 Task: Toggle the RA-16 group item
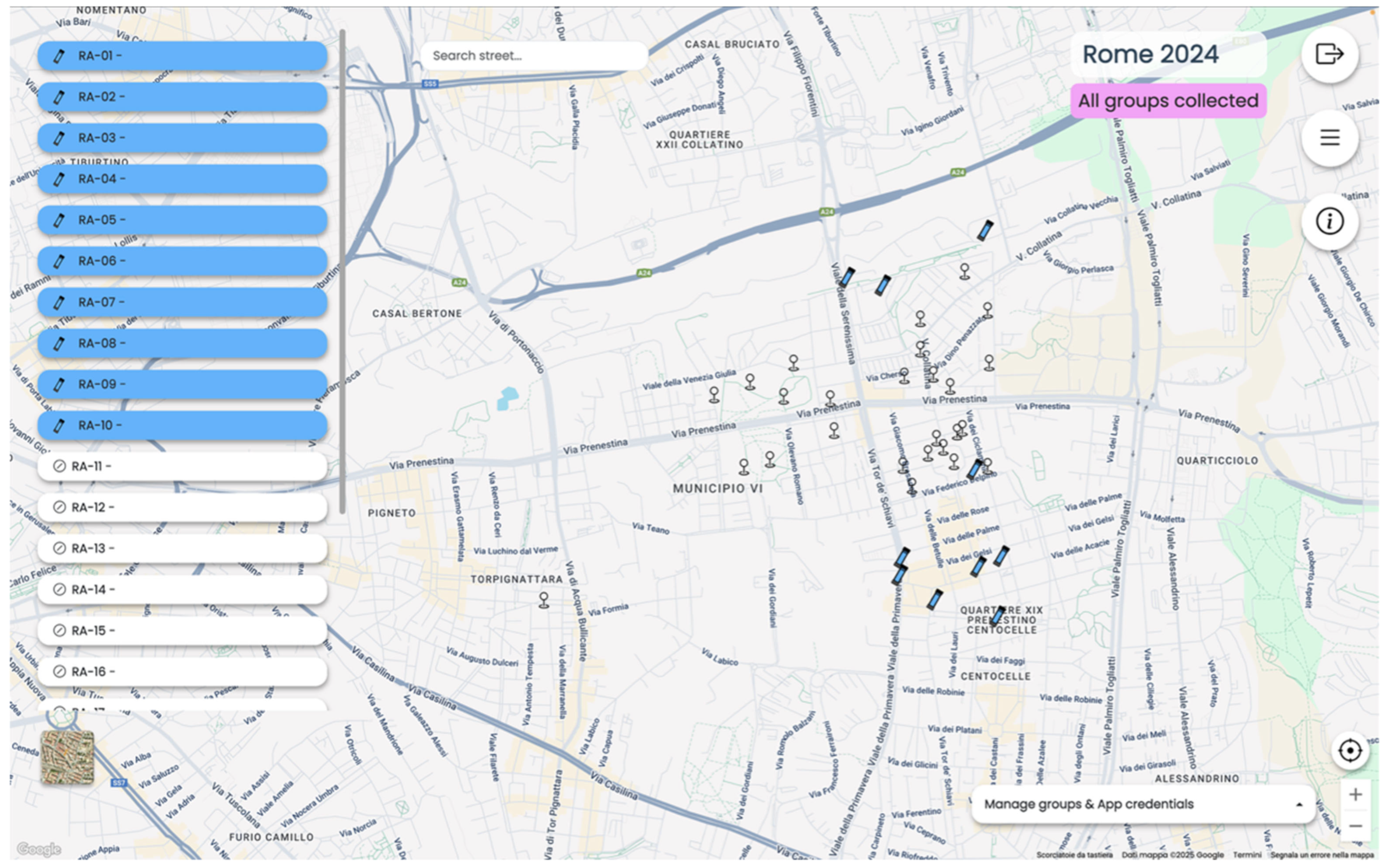(182, 672)
